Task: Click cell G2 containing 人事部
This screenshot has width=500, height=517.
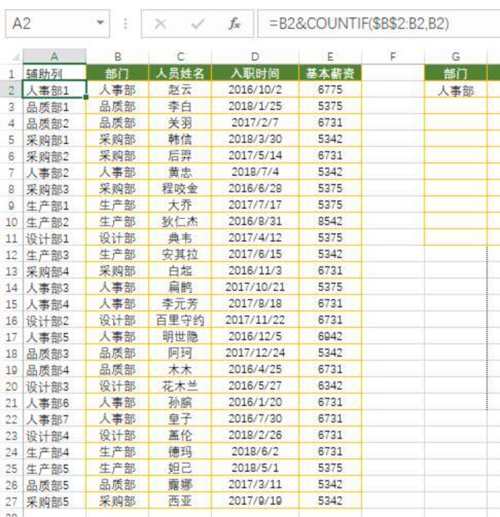Action: 455,90
